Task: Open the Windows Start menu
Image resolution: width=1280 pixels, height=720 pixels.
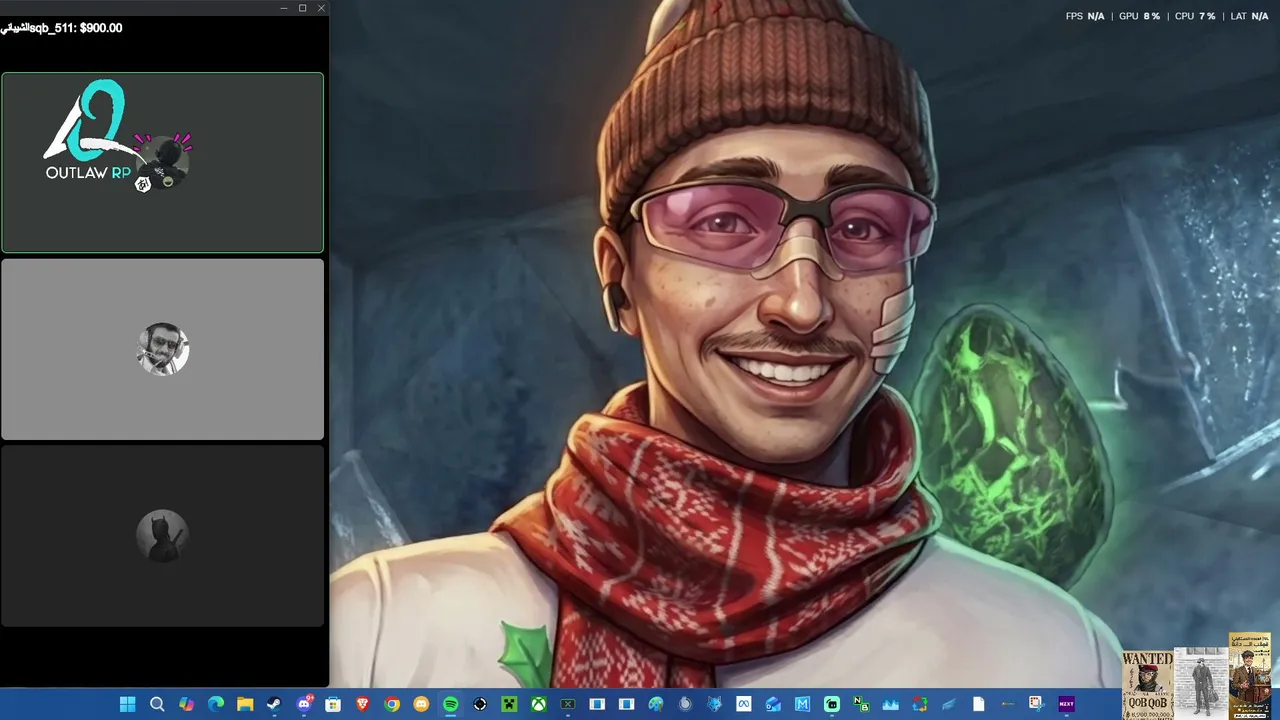Action: pyautogui.click(x=128, y=704)
